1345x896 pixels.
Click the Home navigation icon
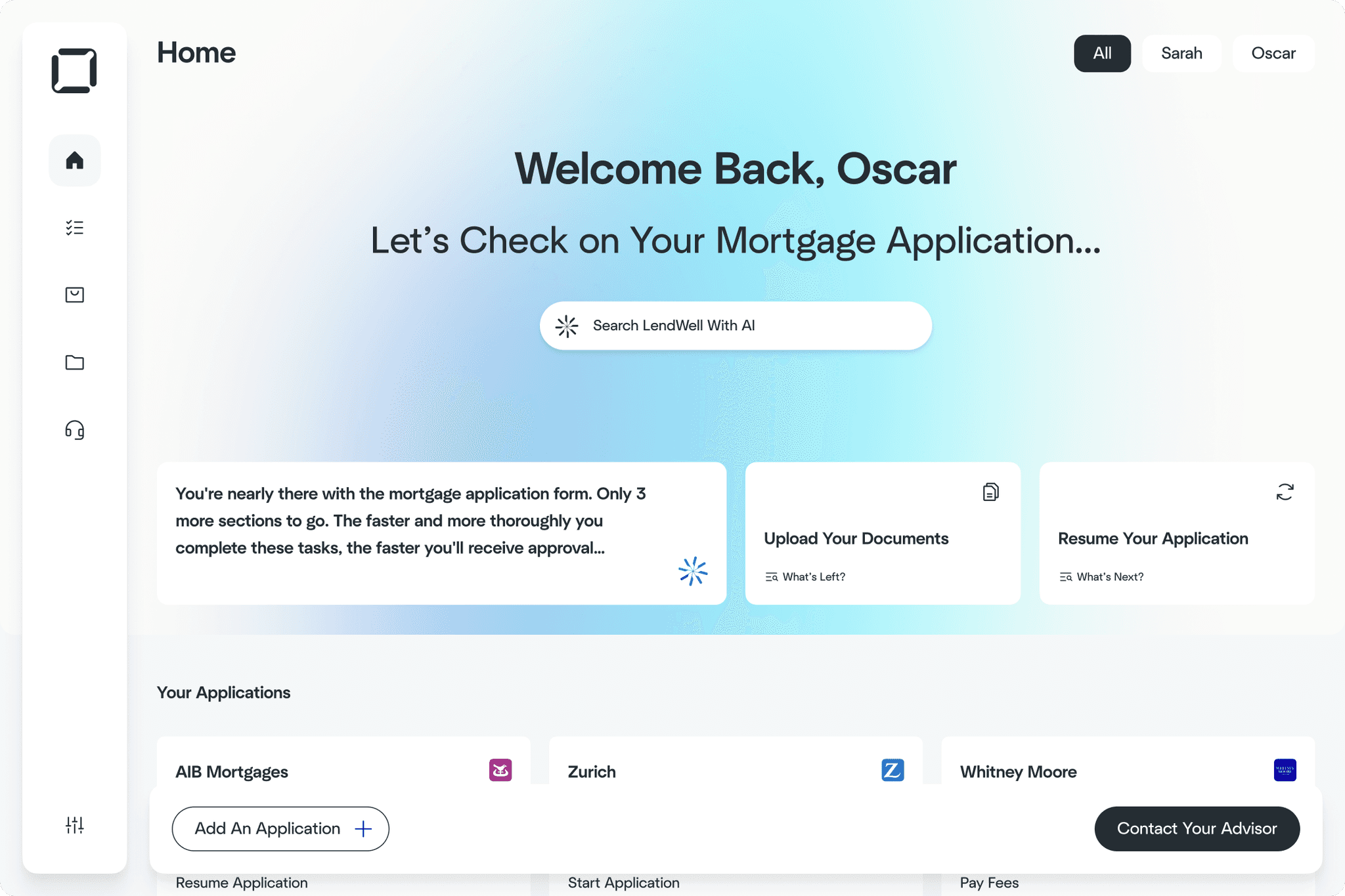pos(74,160)
